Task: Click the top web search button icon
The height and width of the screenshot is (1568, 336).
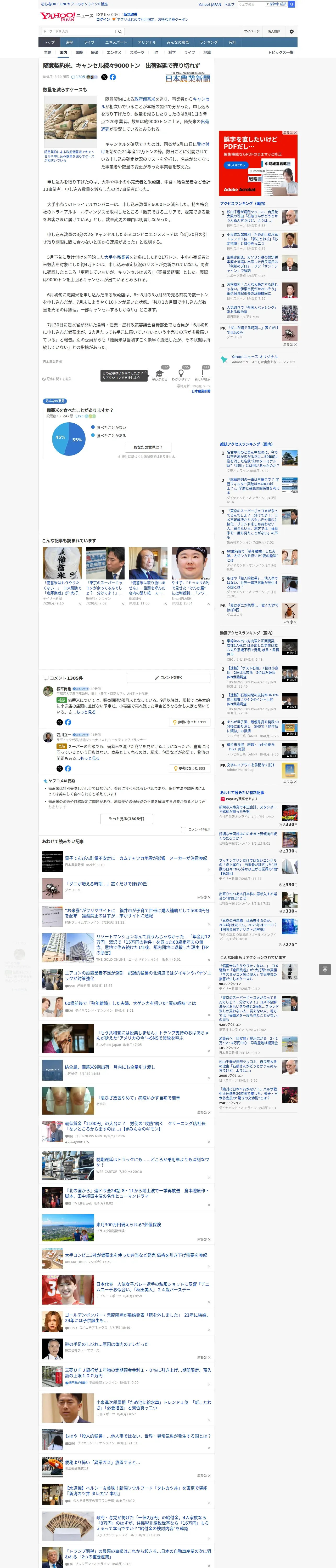Action: tap(292, 4)
